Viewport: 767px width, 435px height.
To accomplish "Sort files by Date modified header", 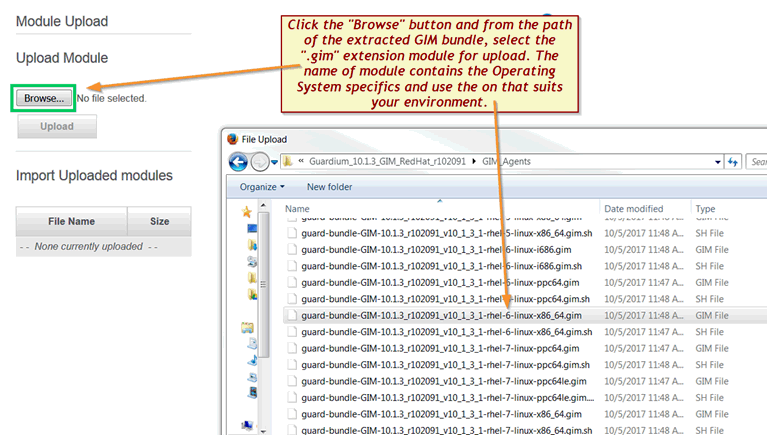I will click(633, 208).
